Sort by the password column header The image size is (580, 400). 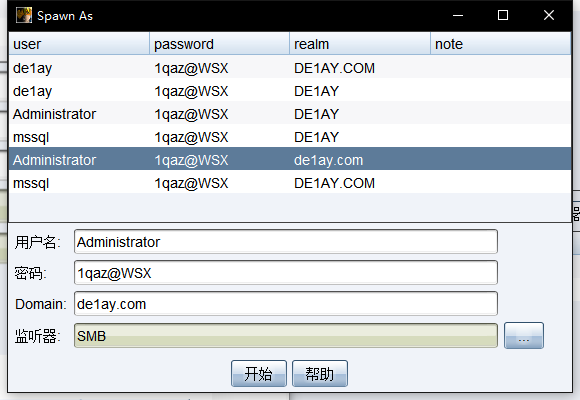click(219, 44)
